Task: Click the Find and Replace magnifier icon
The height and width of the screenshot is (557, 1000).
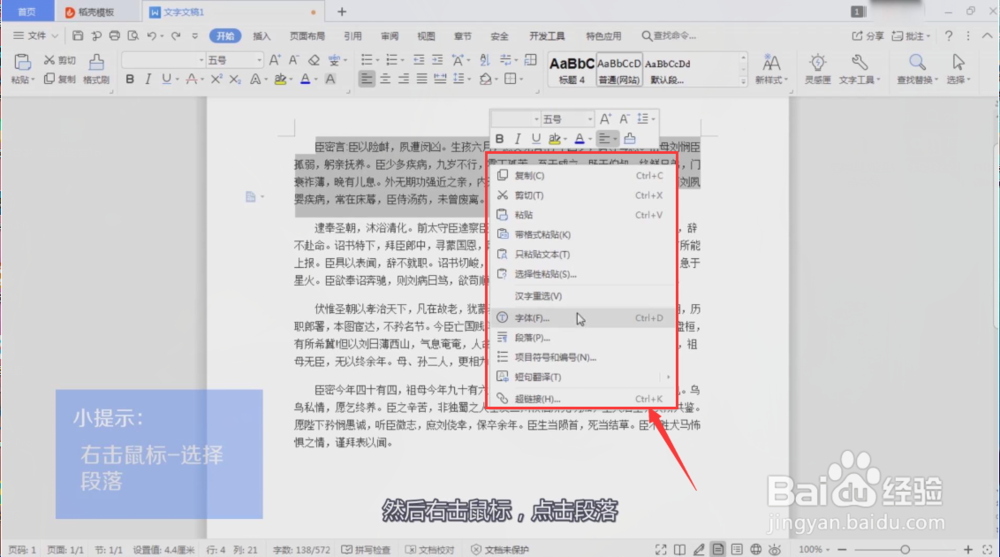Action: coord(917,63)
